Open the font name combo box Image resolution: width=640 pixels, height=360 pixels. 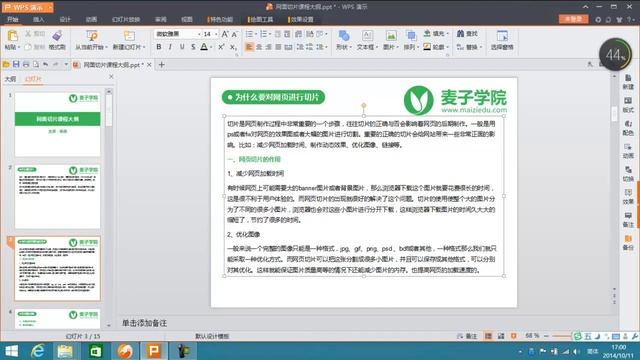point(178,34)
